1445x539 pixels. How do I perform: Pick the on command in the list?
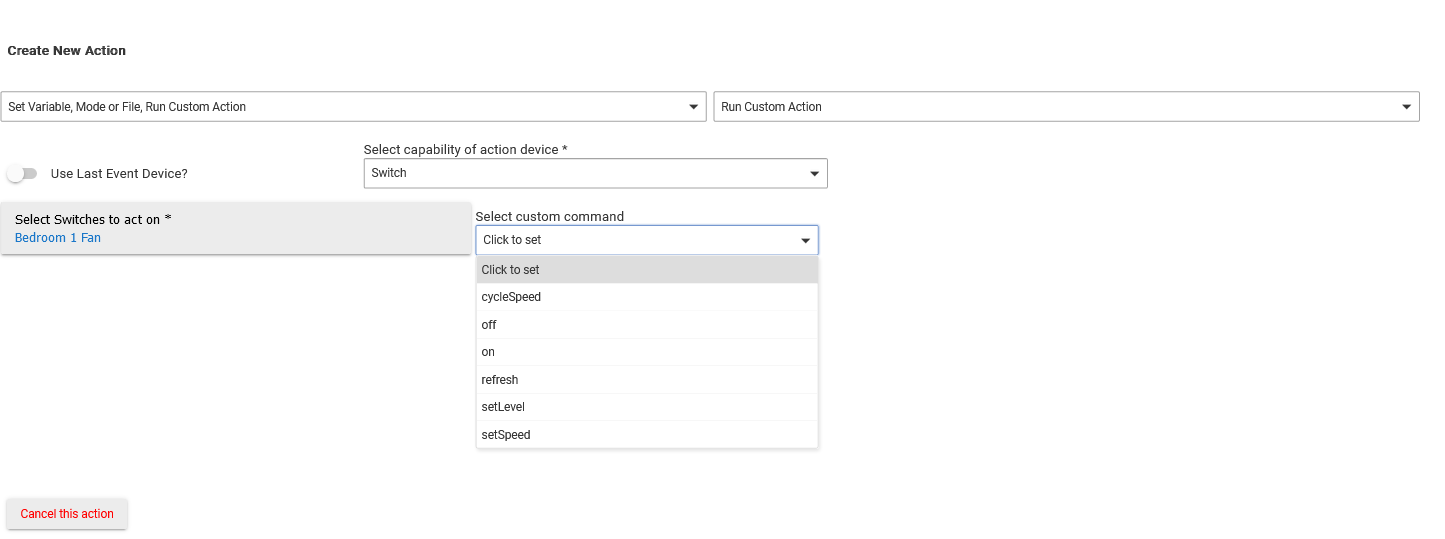[488, 352]
